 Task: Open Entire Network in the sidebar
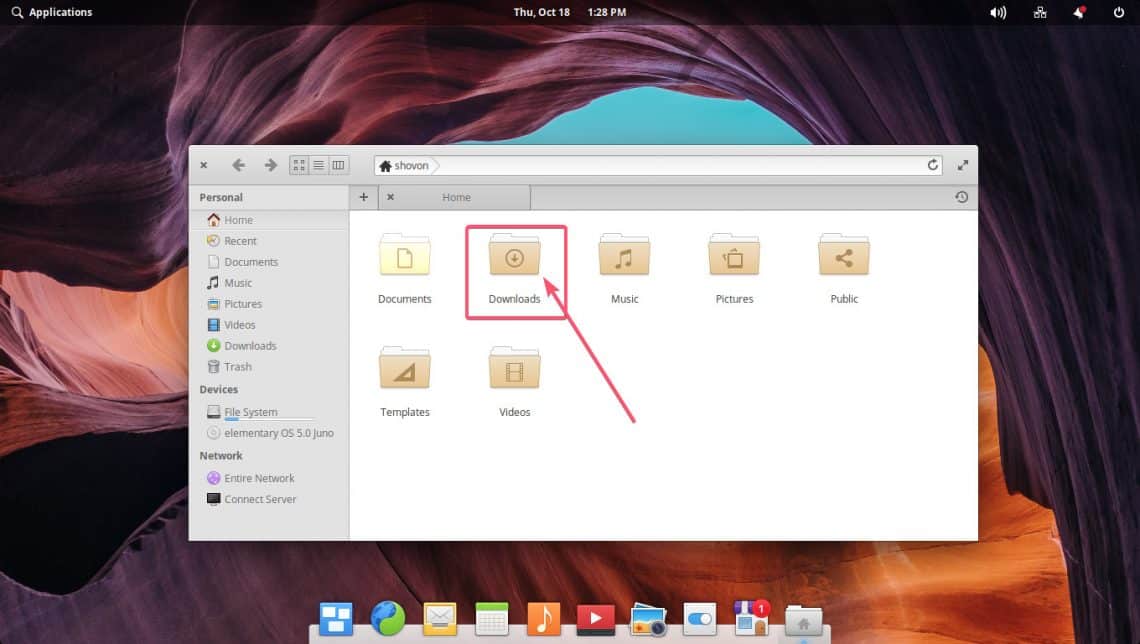[x=269, y=478]
